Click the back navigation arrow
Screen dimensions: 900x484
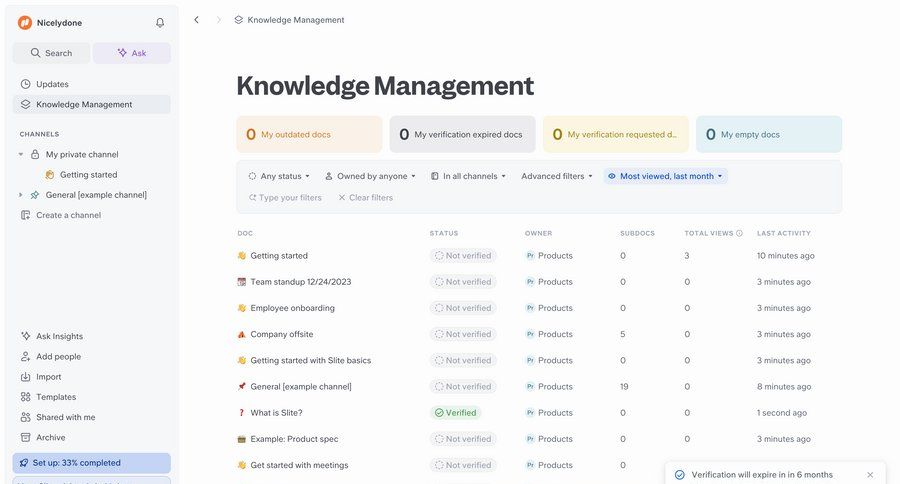[x=196, y=20]
